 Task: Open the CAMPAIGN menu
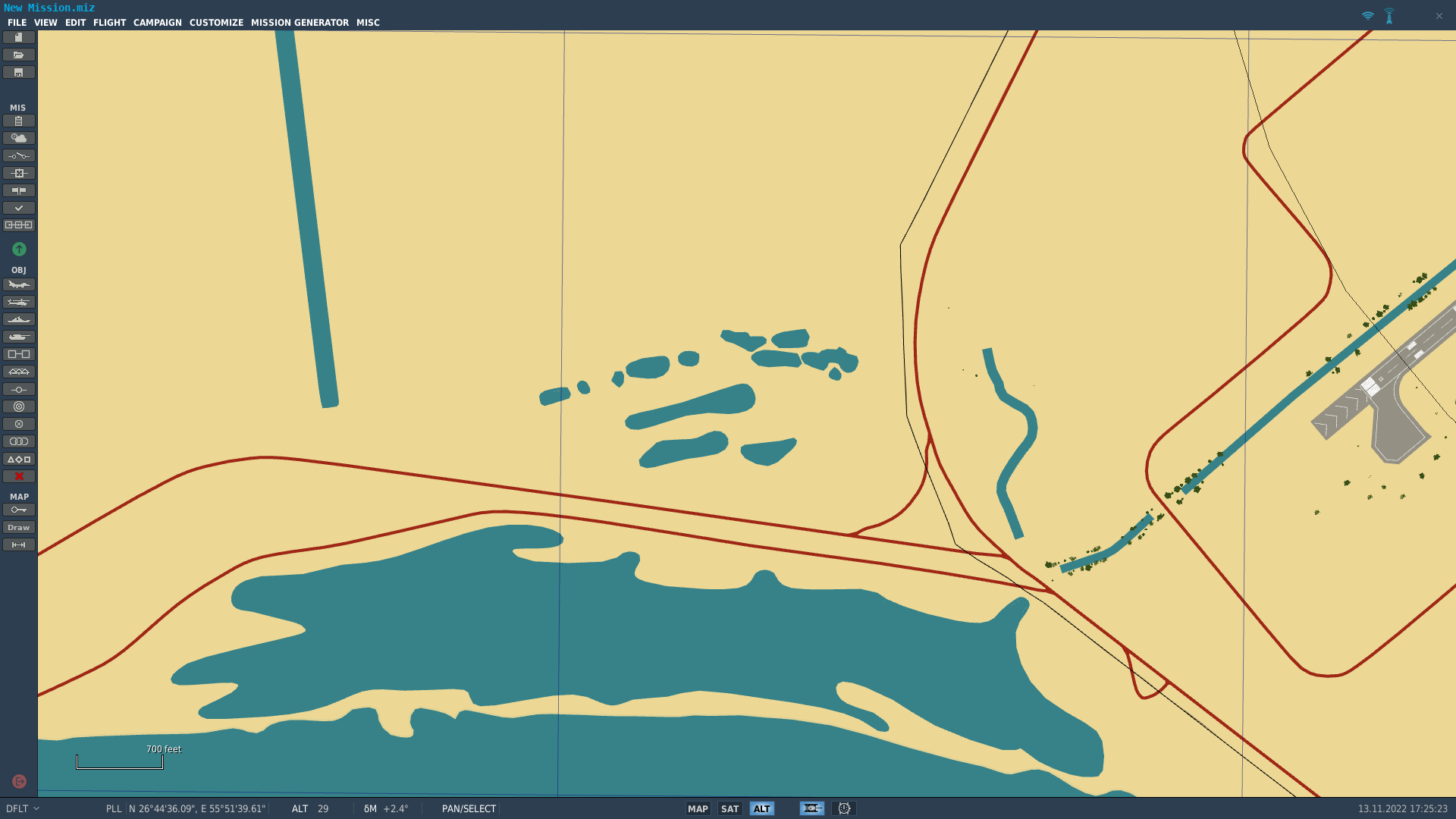click(x=158, y=23)
